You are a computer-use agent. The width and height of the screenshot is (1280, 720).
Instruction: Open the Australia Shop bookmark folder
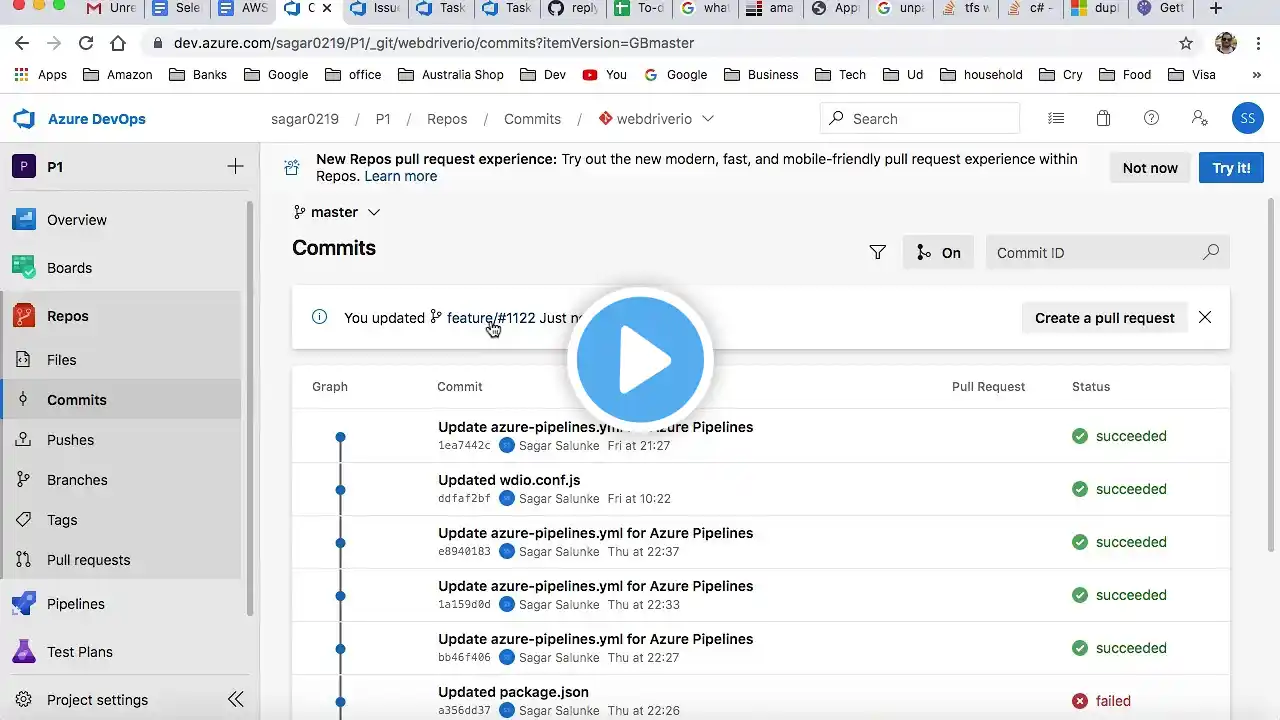[x=450, y=74]
